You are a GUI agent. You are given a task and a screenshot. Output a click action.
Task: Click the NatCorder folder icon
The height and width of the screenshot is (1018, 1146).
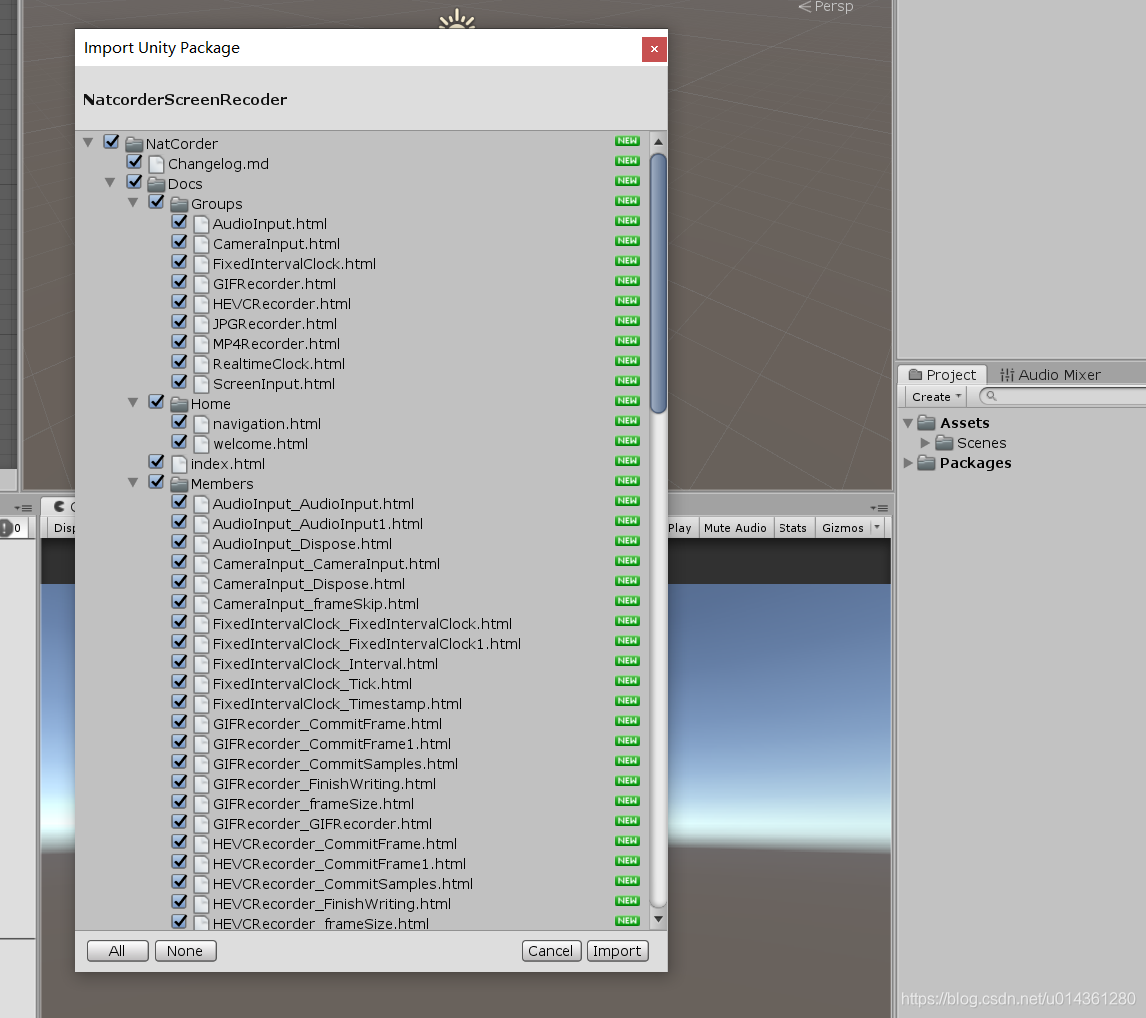134,143
